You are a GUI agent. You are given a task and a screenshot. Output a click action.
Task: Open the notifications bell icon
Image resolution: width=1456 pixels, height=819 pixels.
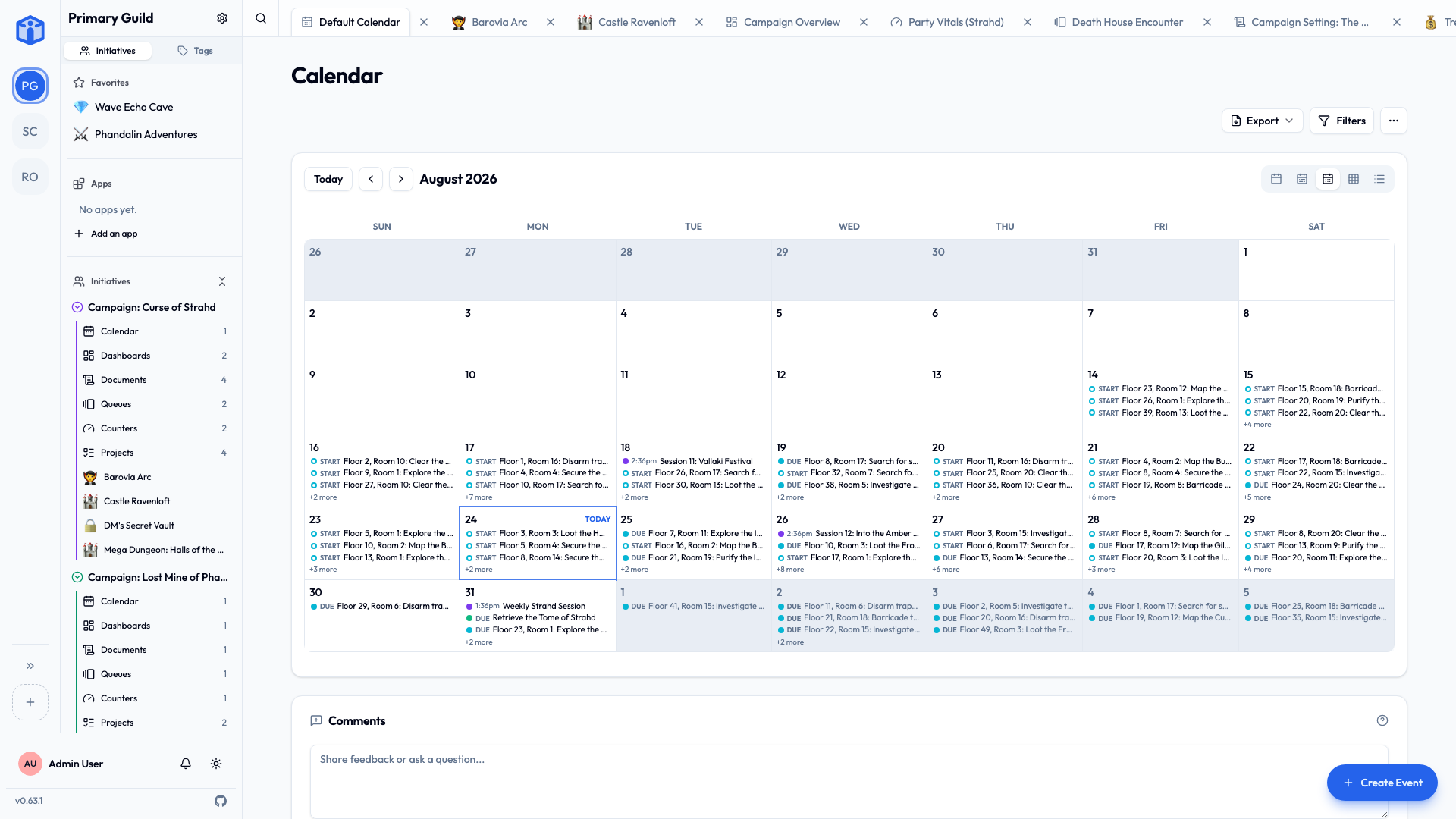click(186, 764)
